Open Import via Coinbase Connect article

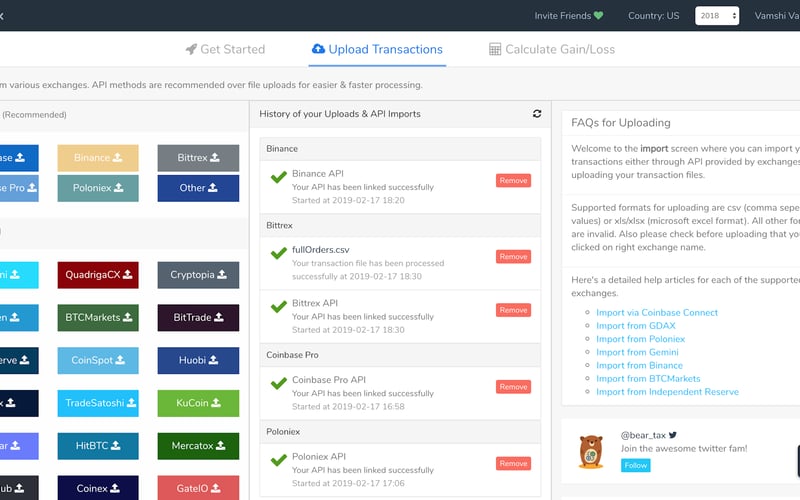click(x=657, y=312)
